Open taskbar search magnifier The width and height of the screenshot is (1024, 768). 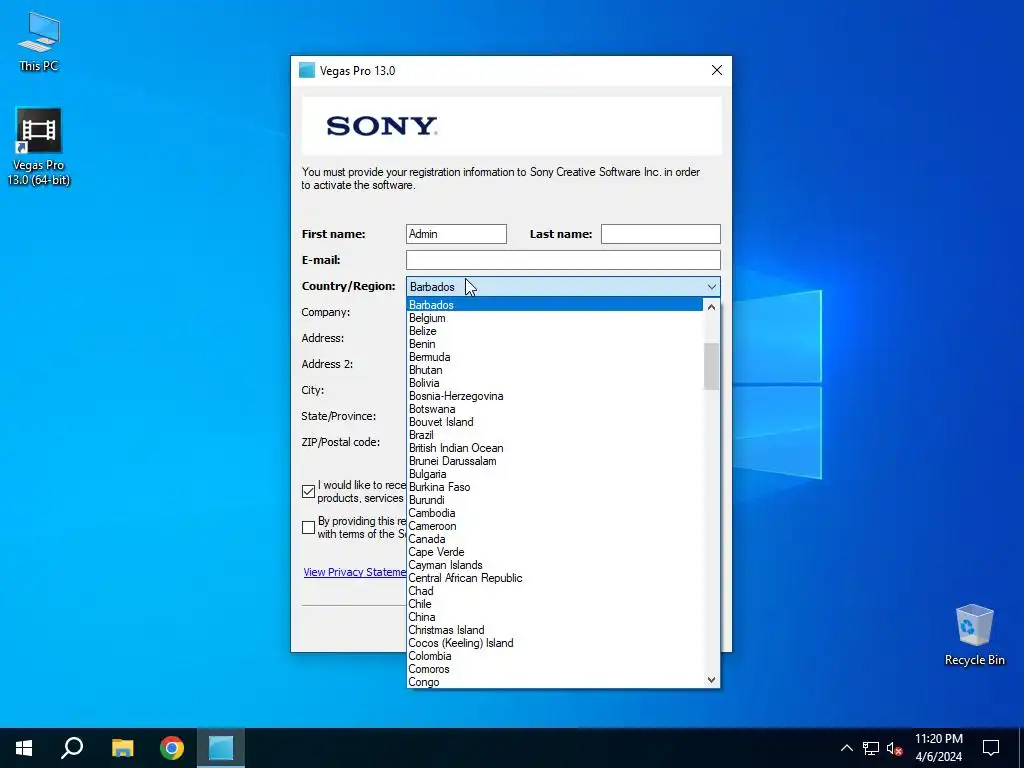point(72,748)
